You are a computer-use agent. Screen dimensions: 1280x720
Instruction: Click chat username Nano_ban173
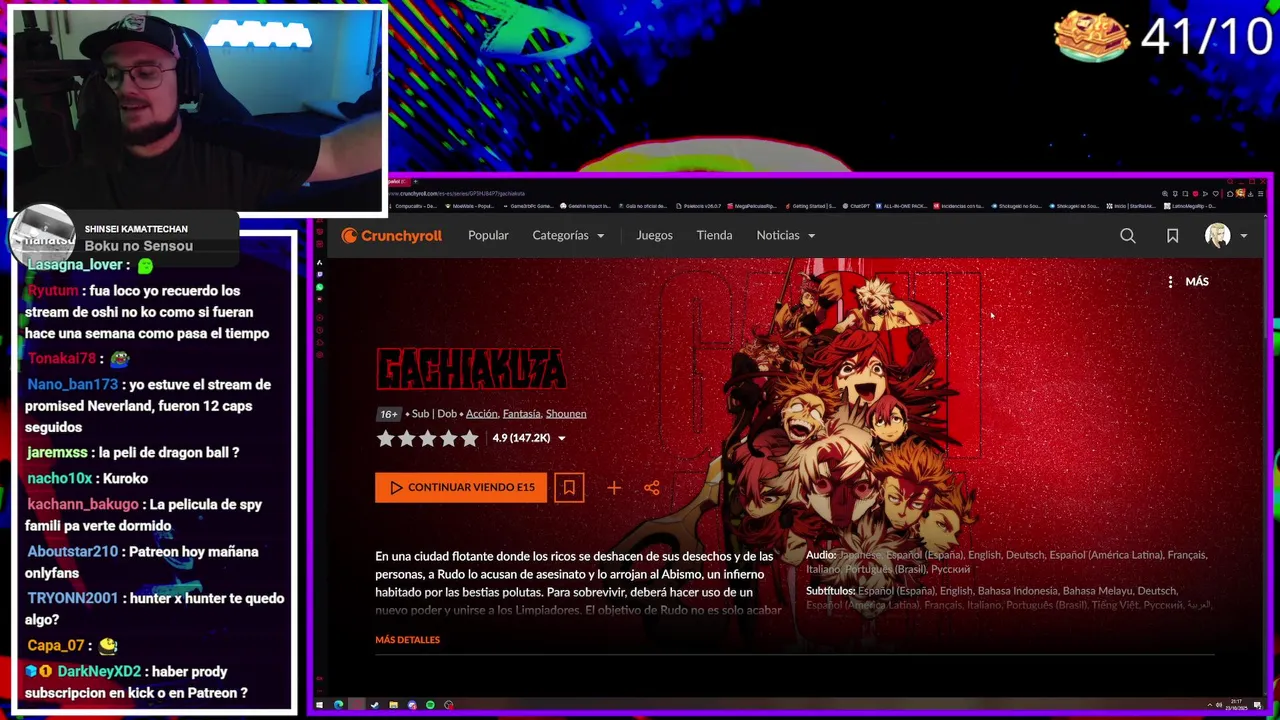click(73, 385)
